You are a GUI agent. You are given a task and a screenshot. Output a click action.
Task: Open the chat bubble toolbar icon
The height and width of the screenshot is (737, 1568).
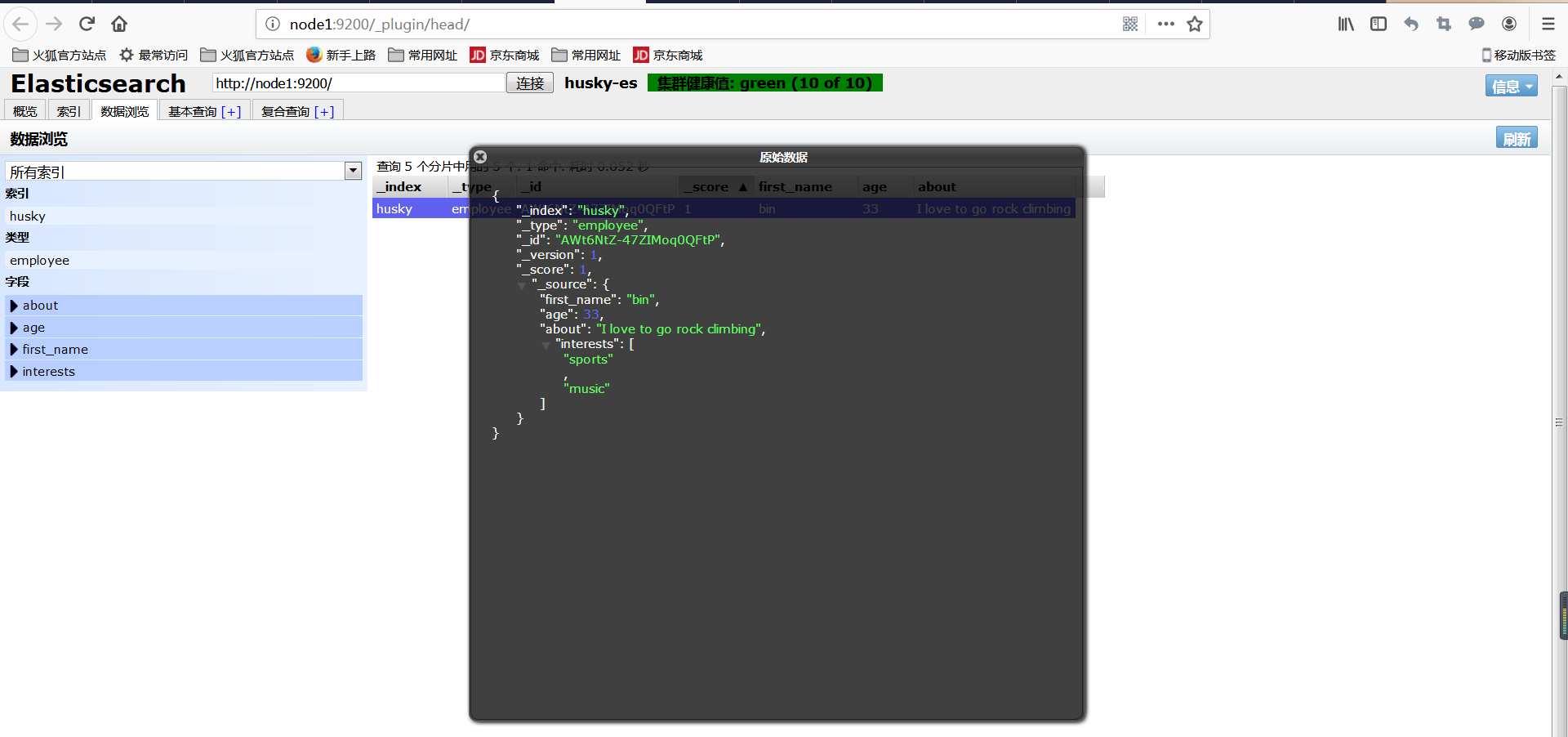[x=1477, y=24]
